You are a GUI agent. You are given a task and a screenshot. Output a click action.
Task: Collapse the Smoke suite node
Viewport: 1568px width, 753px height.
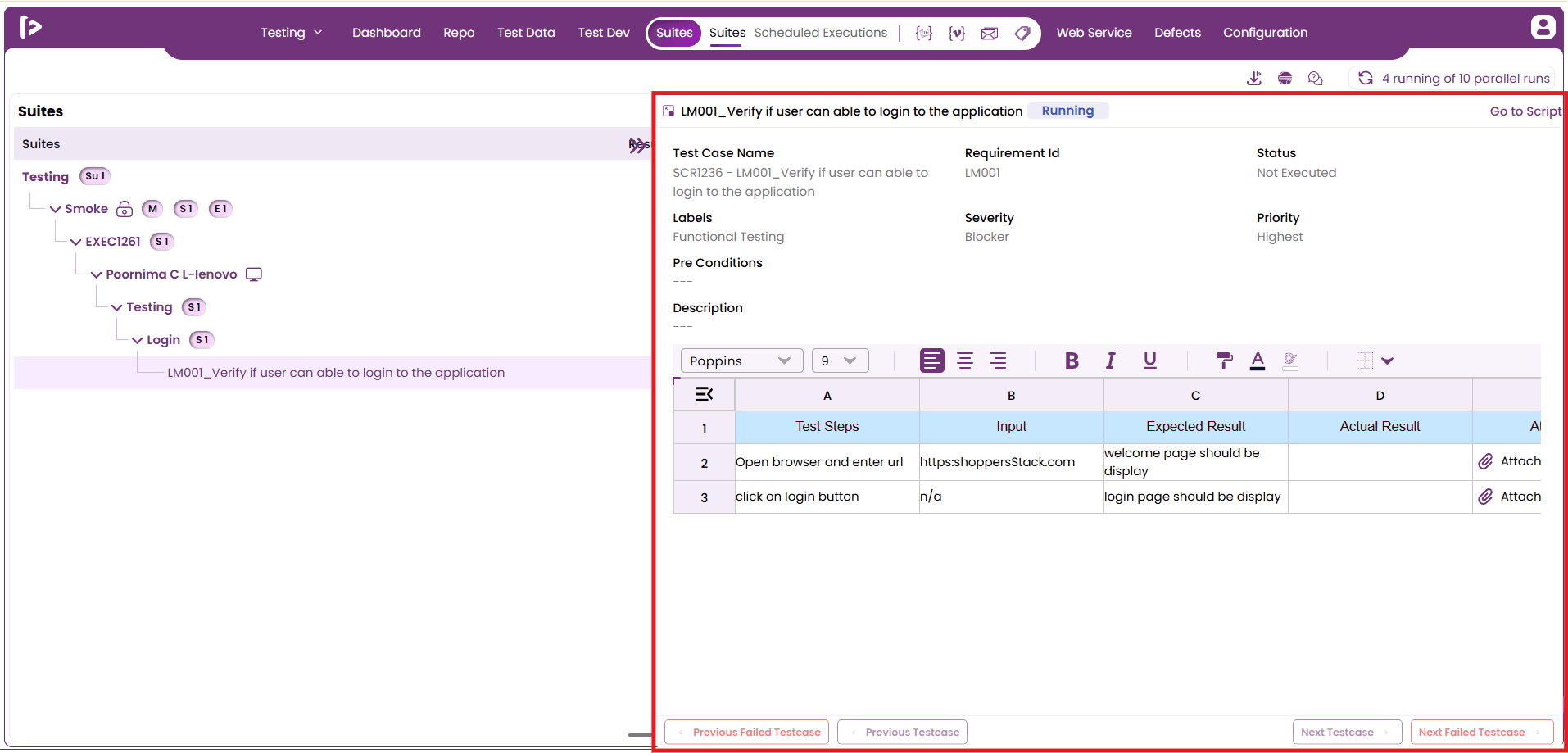(55, 210)
